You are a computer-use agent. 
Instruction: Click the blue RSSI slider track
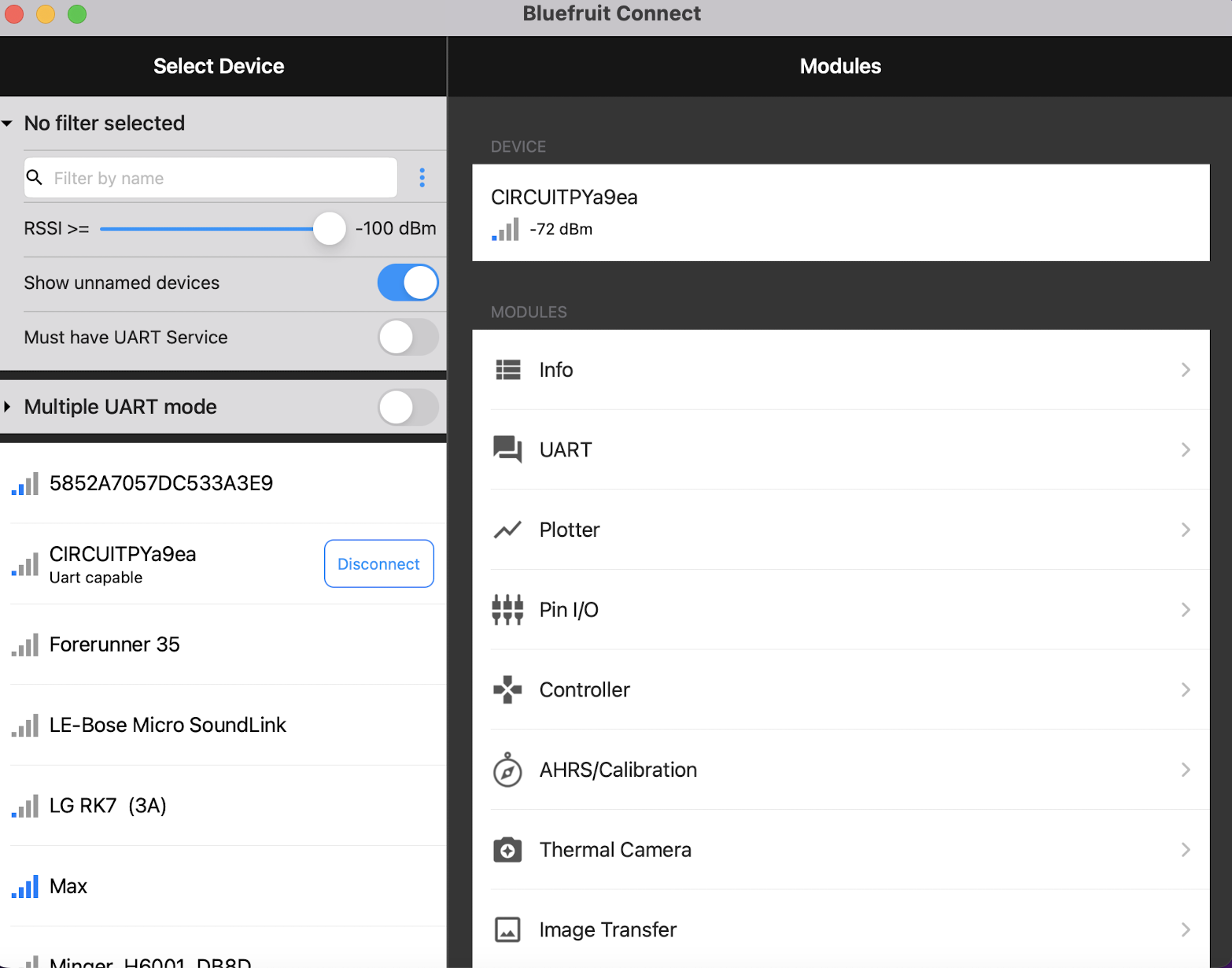tap(207, 229)
